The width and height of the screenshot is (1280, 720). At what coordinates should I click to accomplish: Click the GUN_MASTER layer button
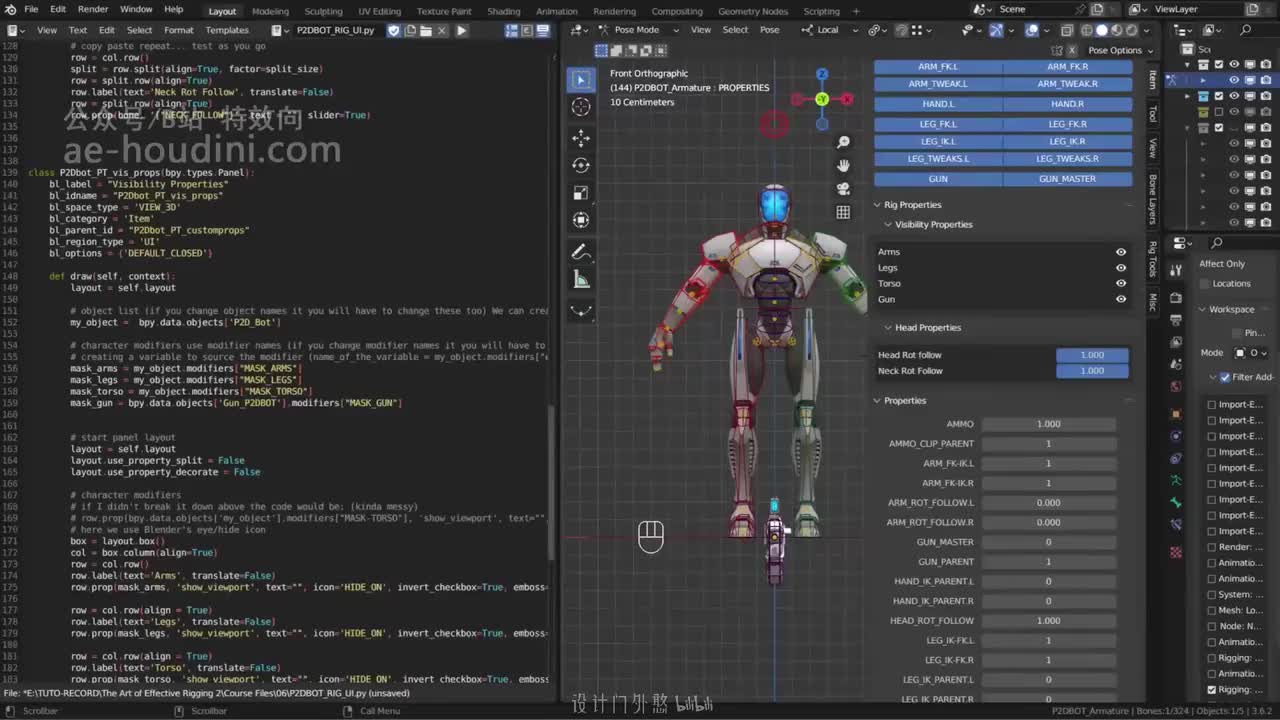tap(1067, 179)
